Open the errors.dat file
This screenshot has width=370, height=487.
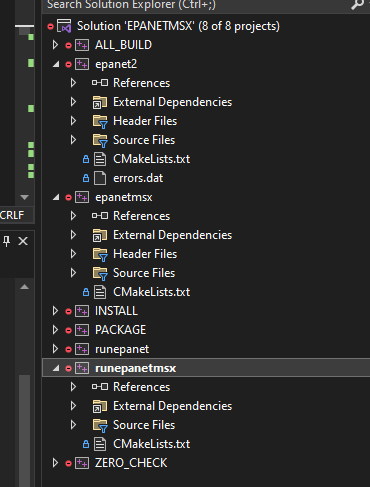click(138, 178)
